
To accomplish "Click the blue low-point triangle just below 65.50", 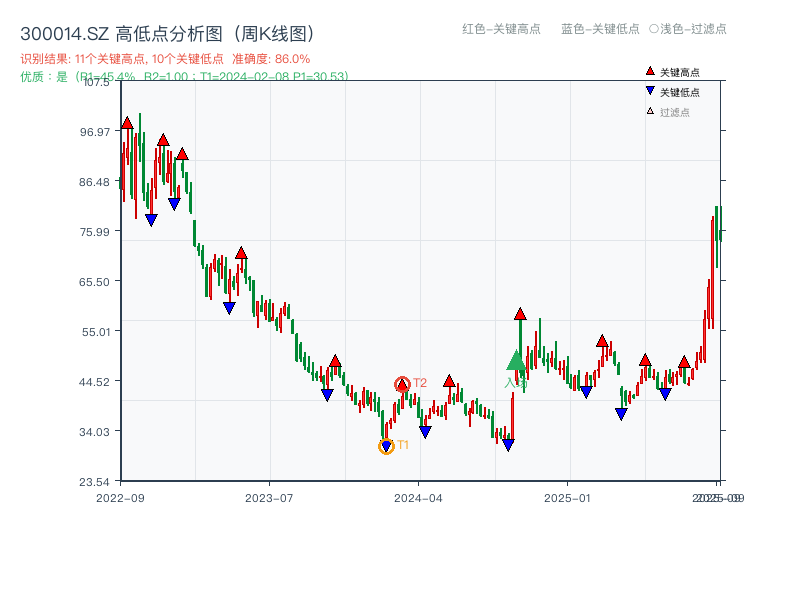I will coord(229,308).
